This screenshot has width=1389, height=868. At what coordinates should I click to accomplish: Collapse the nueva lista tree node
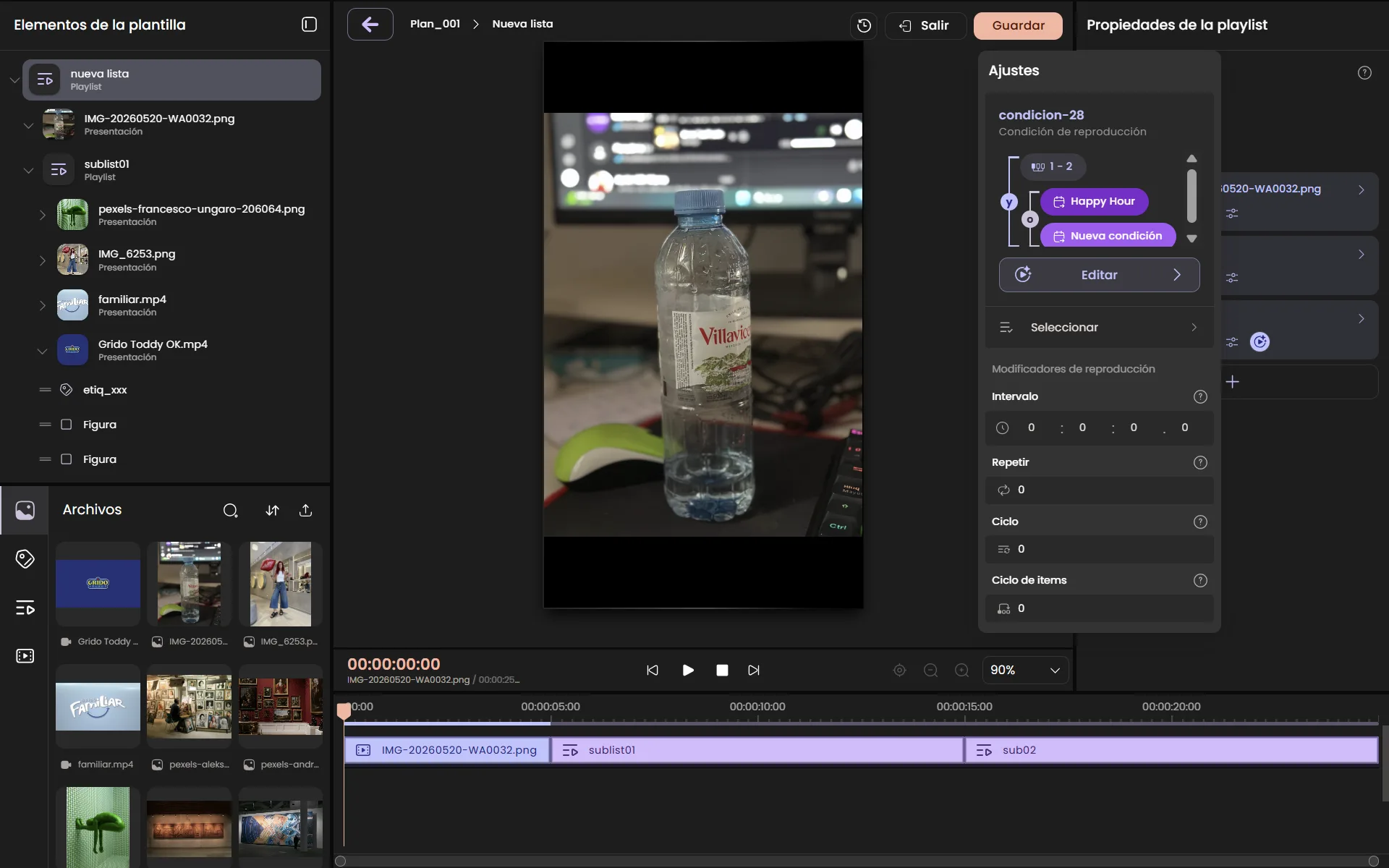14,80
